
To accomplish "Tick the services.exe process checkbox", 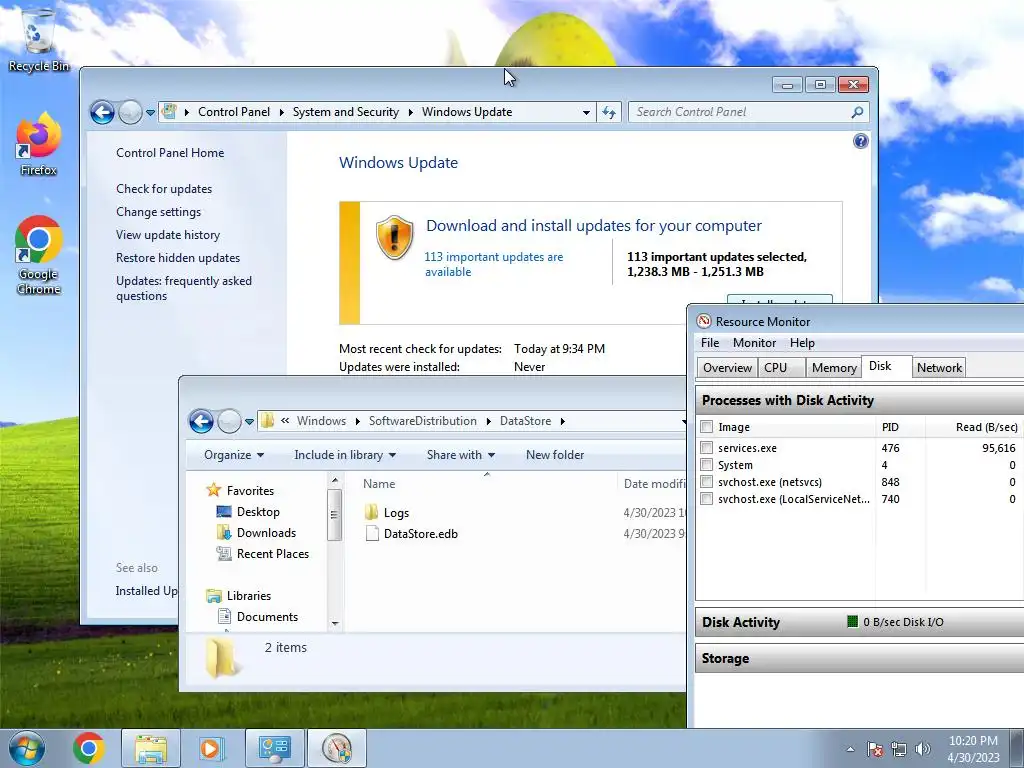I will [706, 447].
